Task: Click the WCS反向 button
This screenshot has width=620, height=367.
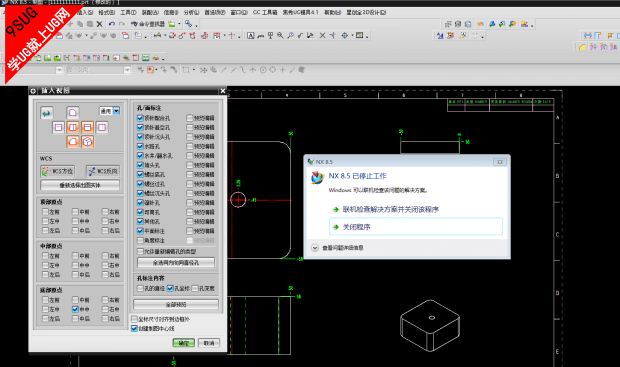Action: pyautogui.click(x=103, y=171)
